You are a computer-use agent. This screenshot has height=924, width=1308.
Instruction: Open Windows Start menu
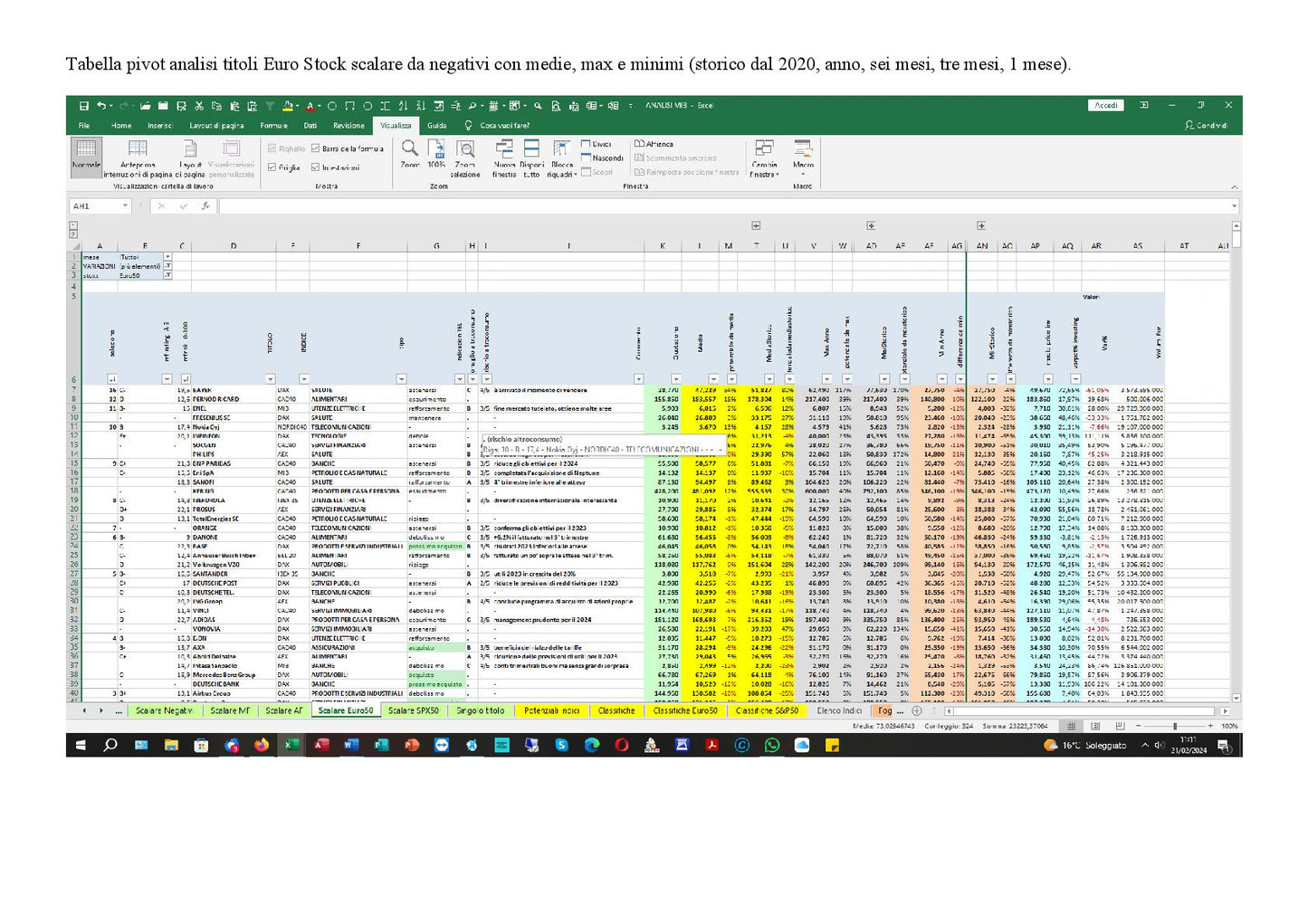(81, 745)
